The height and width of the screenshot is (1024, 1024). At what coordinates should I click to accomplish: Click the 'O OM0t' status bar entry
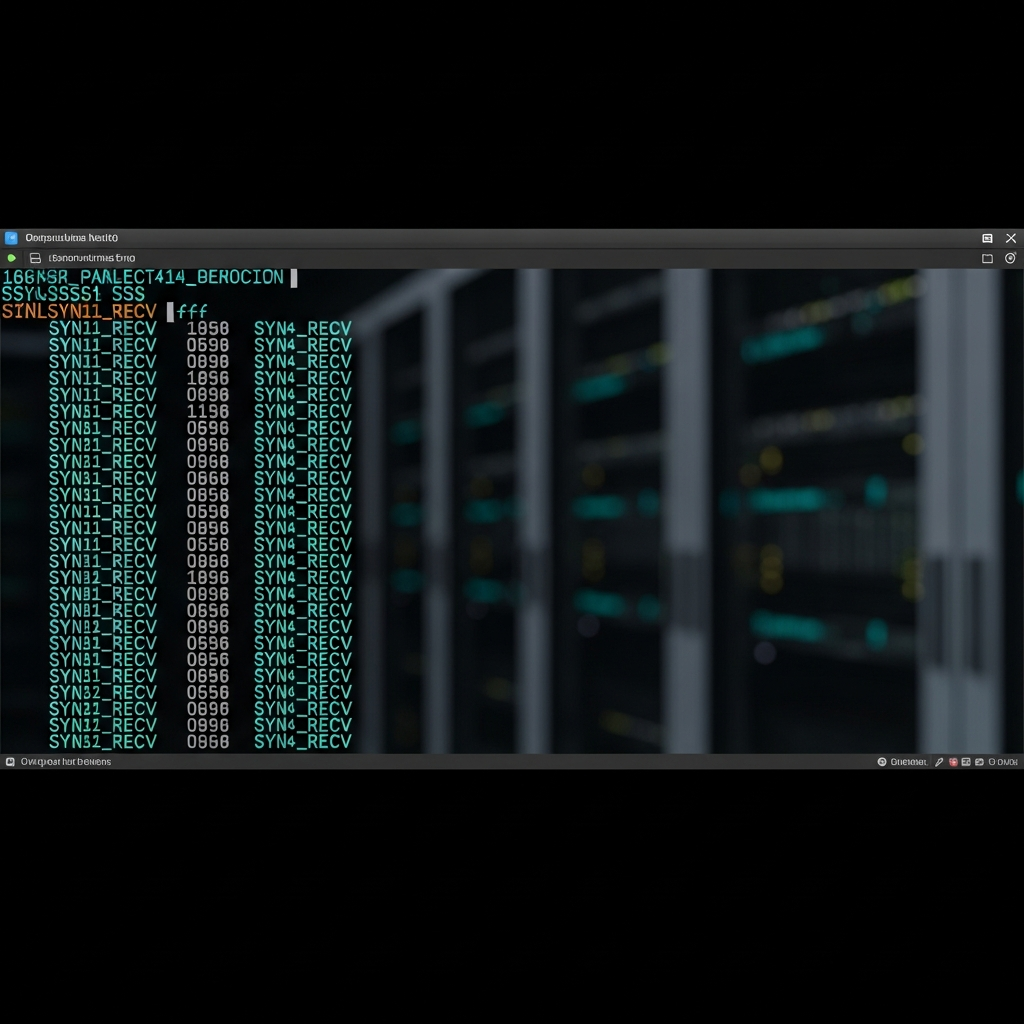1003,761
